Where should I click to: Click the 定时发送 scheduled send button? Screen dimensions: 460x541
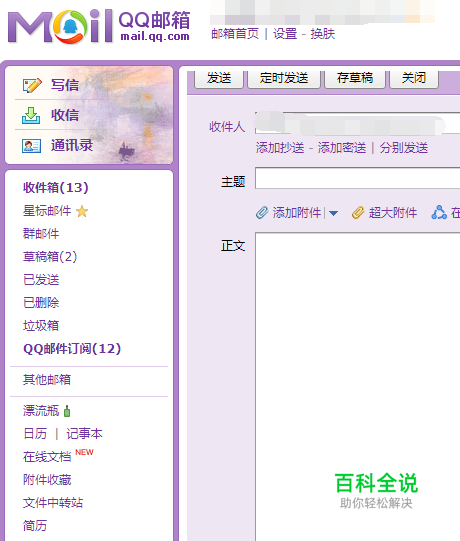(284, 79)
